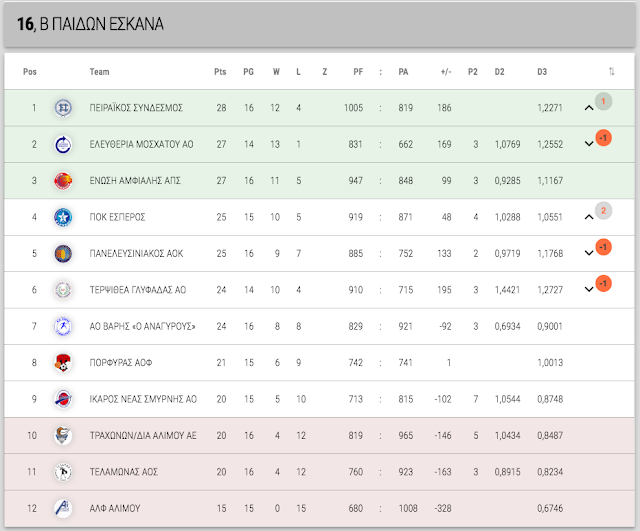Screen dimensions: 640x531
Task: Sort by the Pts column header
Action: (220, 72)
